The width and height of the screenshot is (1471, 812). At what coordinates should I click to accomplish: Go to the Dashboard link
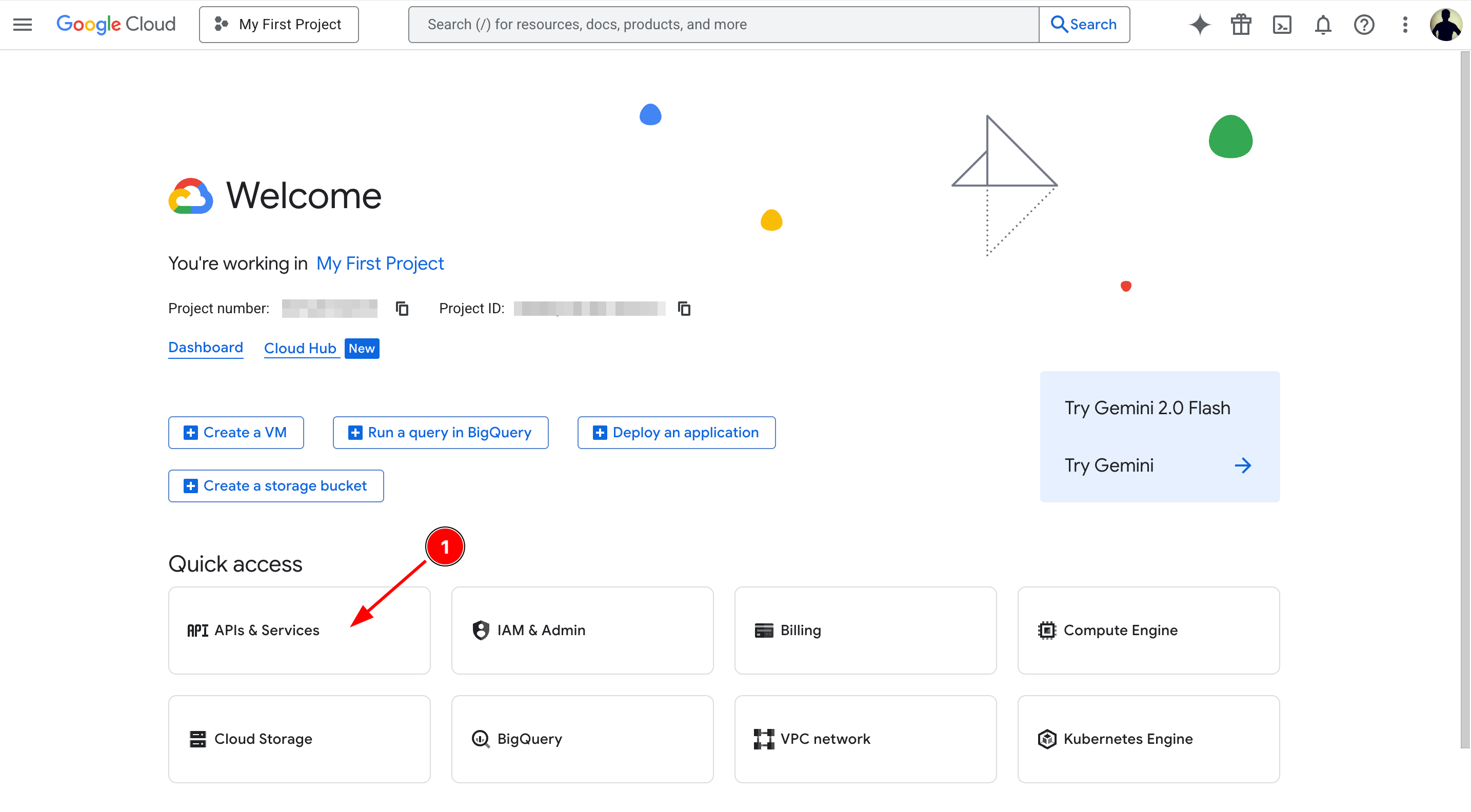[x=206, y=348]
